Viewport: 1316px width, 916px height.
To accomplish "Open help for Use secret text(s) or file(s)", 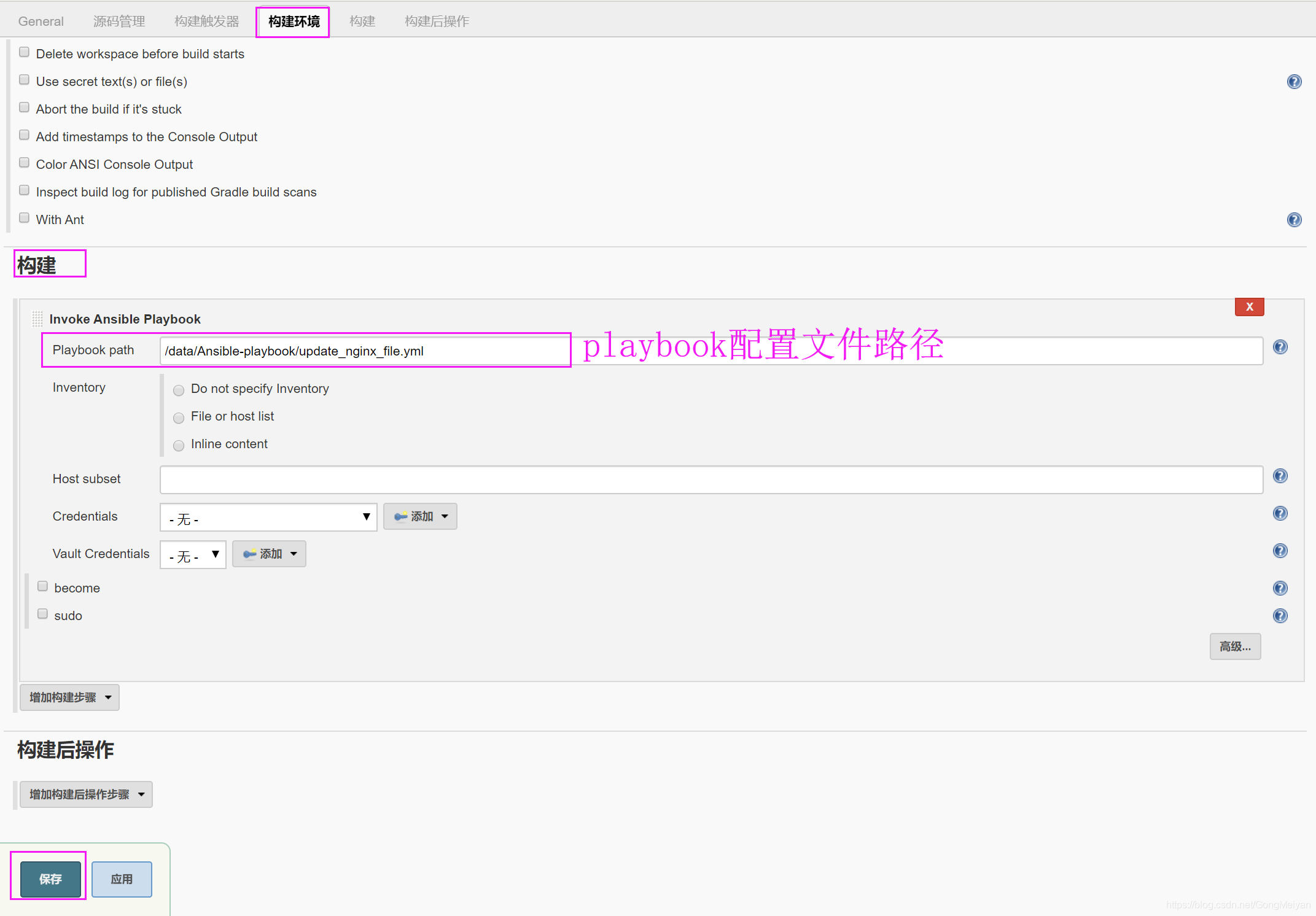I will [1294, 82].
